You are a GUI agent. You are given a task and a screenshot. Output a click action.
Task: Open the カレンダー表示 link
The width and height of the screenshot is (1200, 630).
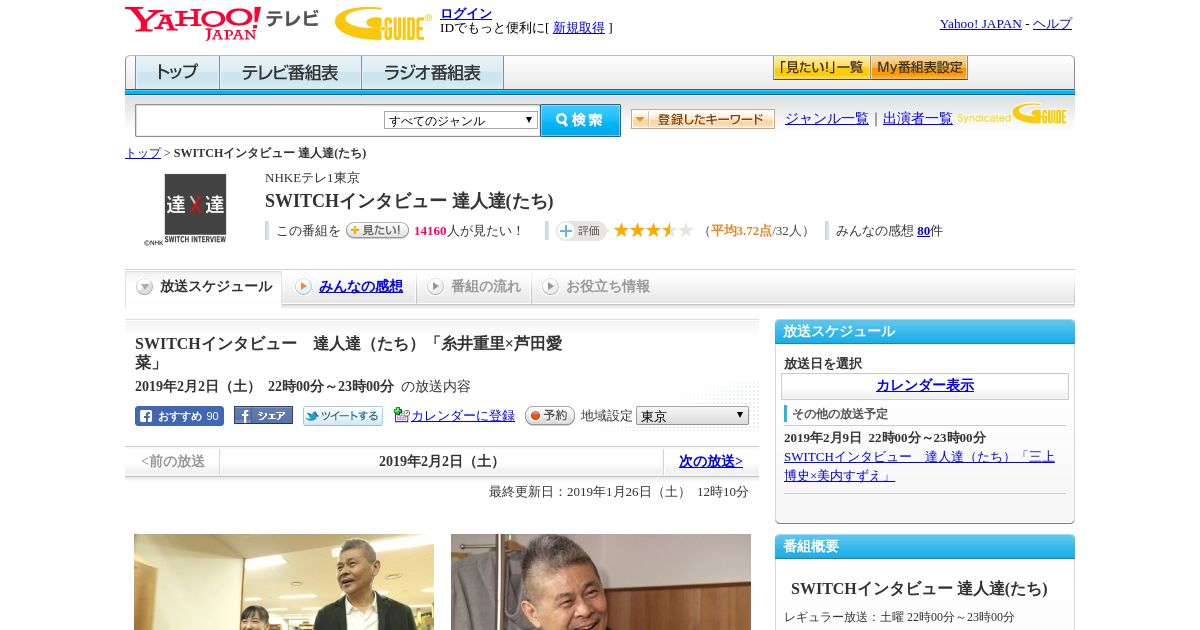pyautogui.click(x=925, y=386)
